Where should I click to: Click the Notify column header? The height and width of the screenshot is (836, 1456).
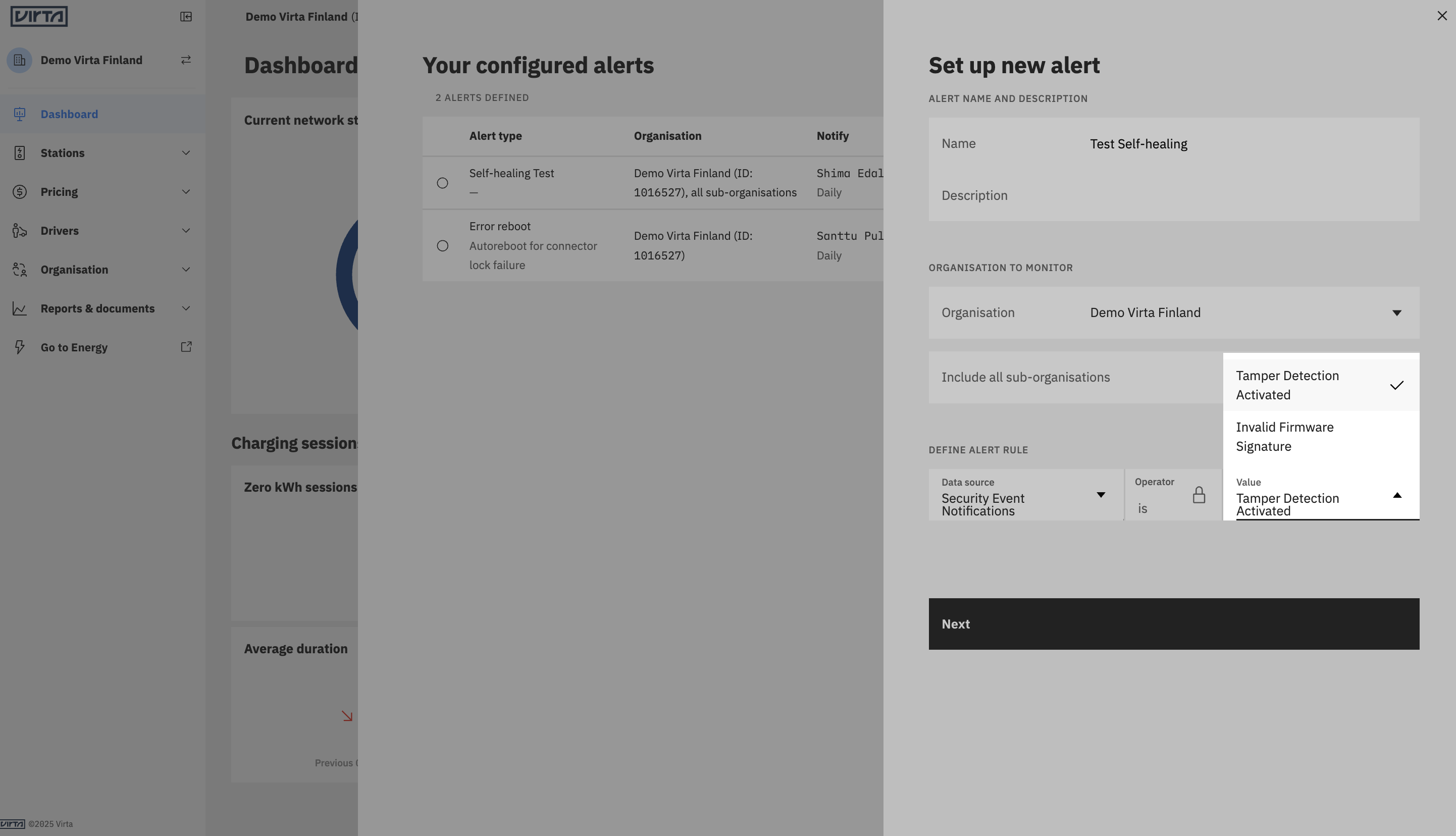pyautogui.click(x=833, y=136)
